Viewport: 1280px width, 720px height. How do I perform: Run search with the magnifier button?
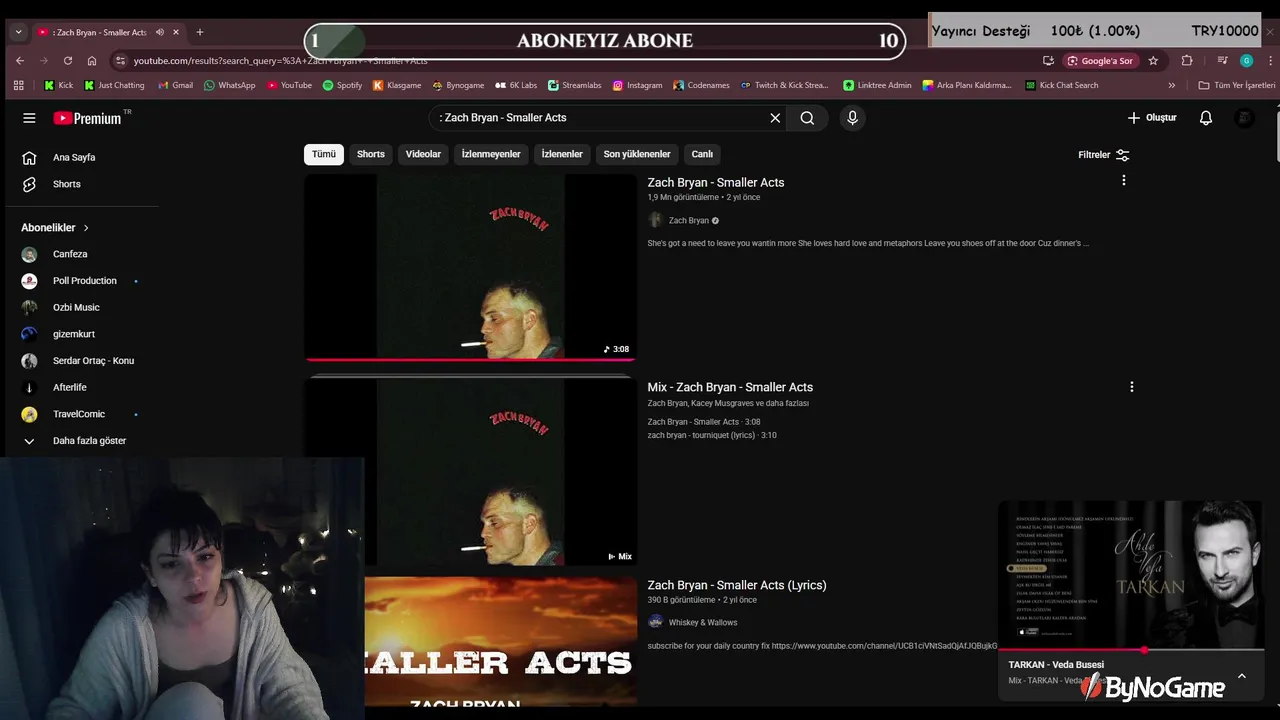[x=807, y=118]
